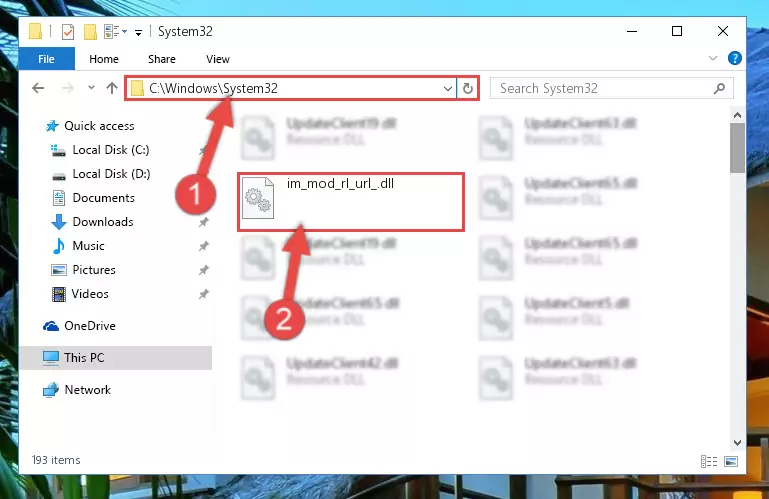This screenshot has width=769, height=499.
Task: Switch to Details view layout
Action: 709,461
